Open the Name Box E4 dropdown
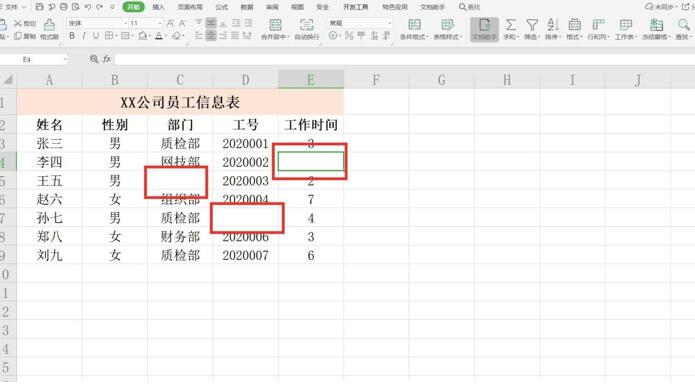This screenshot has height=384, width=695. point(65,59)
